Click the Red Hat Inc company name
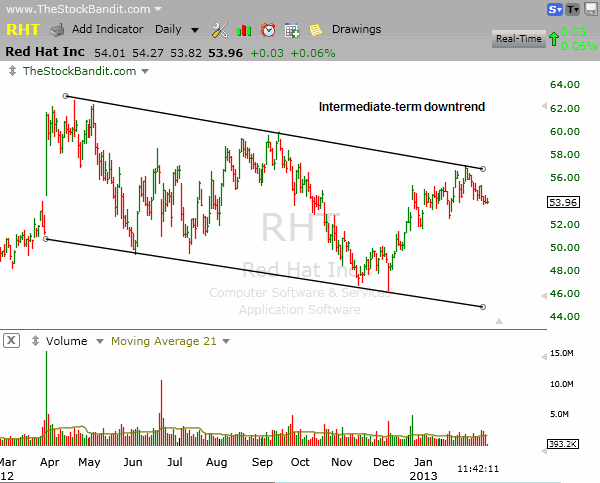This screenshot has width=600, height=483. pyautogui.click(x=45, y=51)
